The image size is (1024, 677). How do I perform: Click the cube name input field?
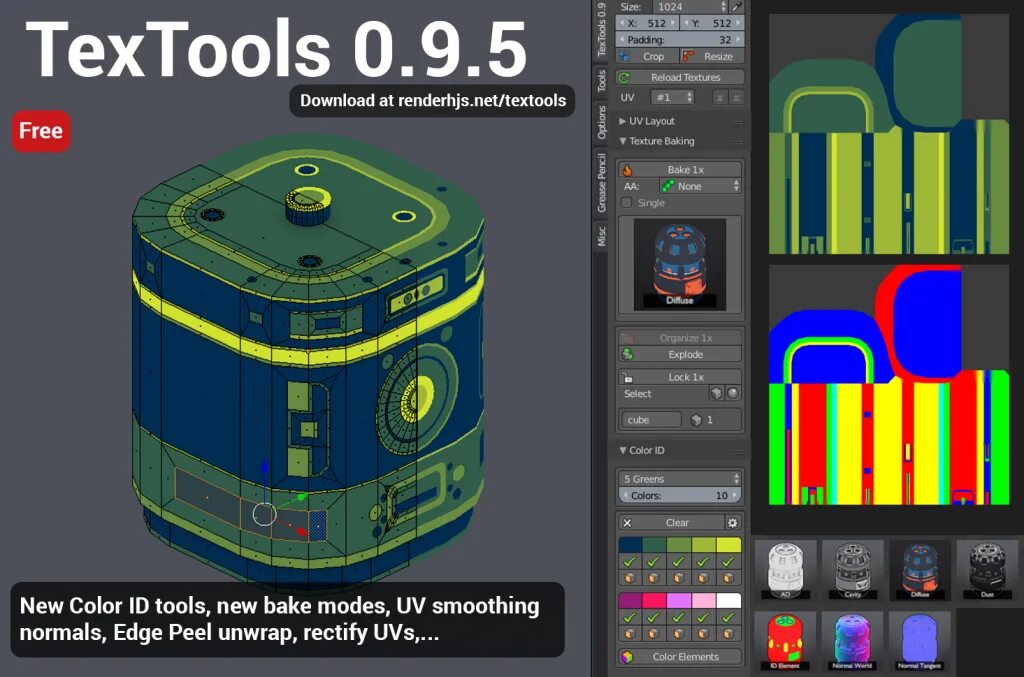[650, 420]
